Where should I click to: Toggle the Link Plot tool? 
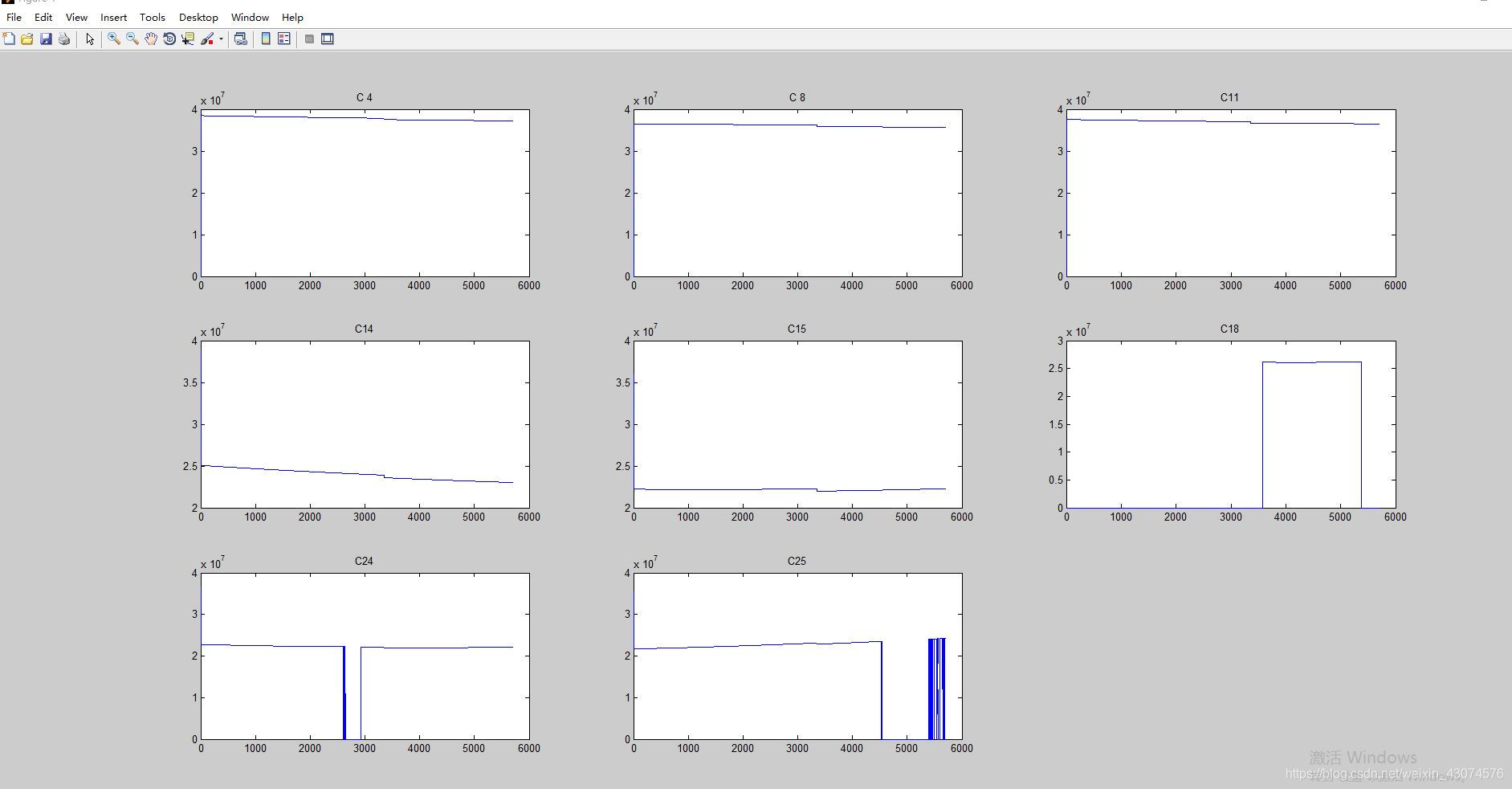tap(240, 39)
